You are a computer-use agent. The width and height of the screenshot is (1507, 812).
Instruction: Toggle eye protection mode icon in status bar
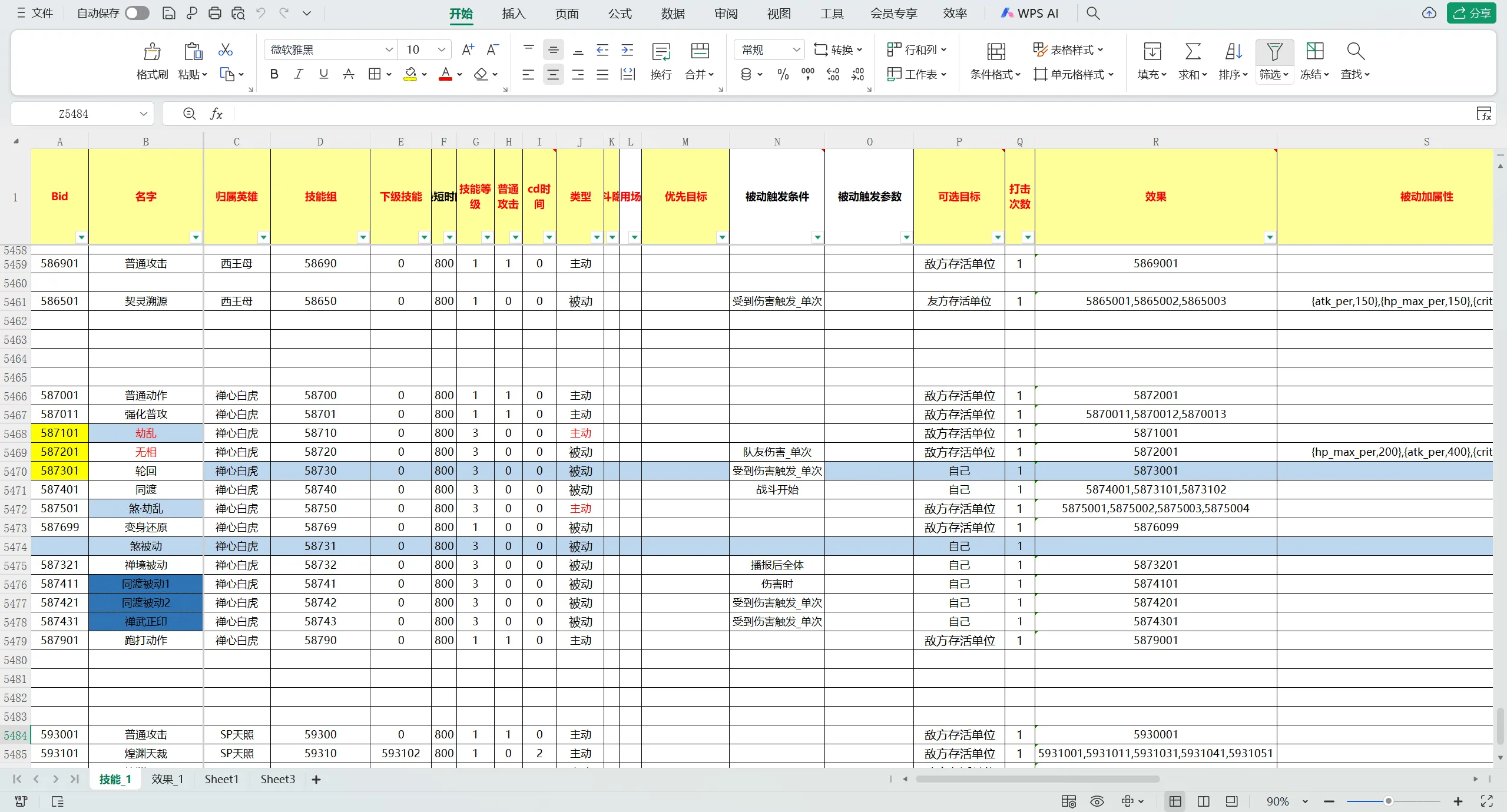tap(1097, 801)
